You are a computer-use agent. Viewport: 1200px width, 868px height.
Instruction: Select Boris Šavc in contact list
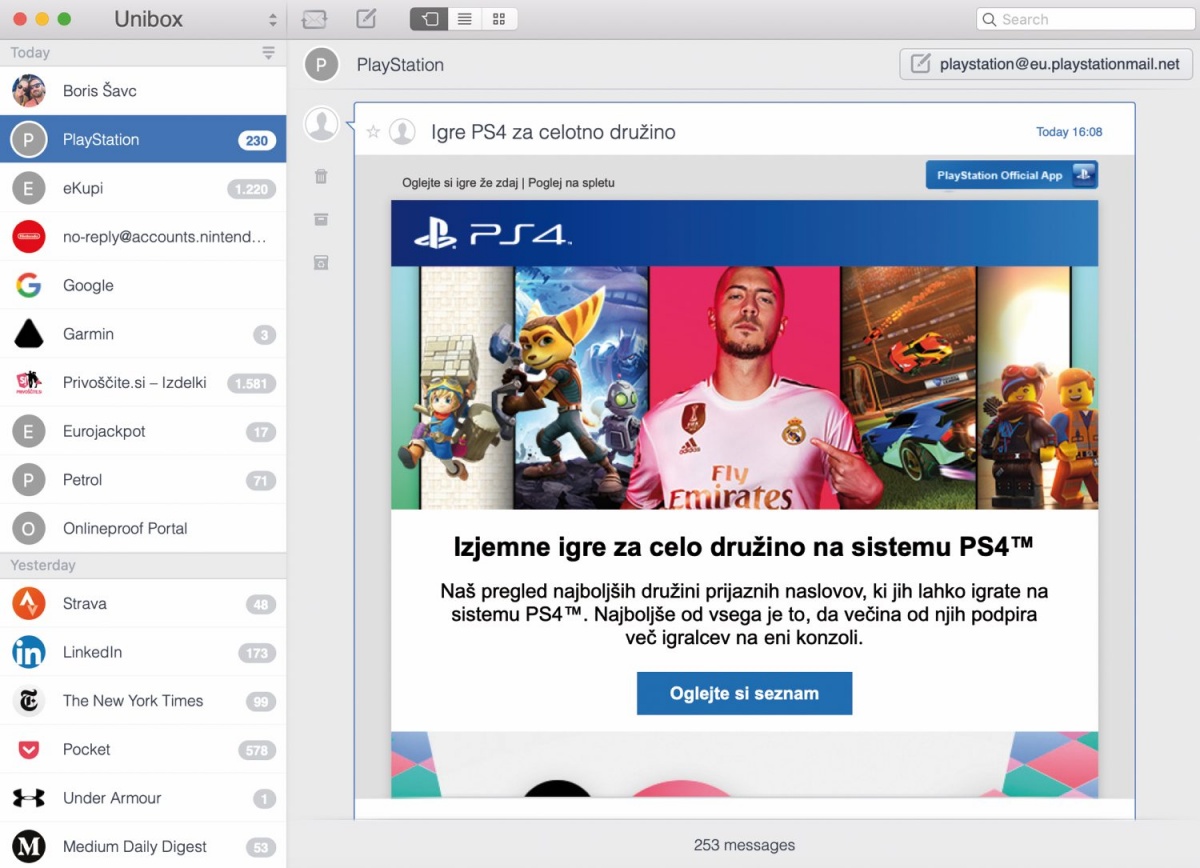click(x=143, y=91)
